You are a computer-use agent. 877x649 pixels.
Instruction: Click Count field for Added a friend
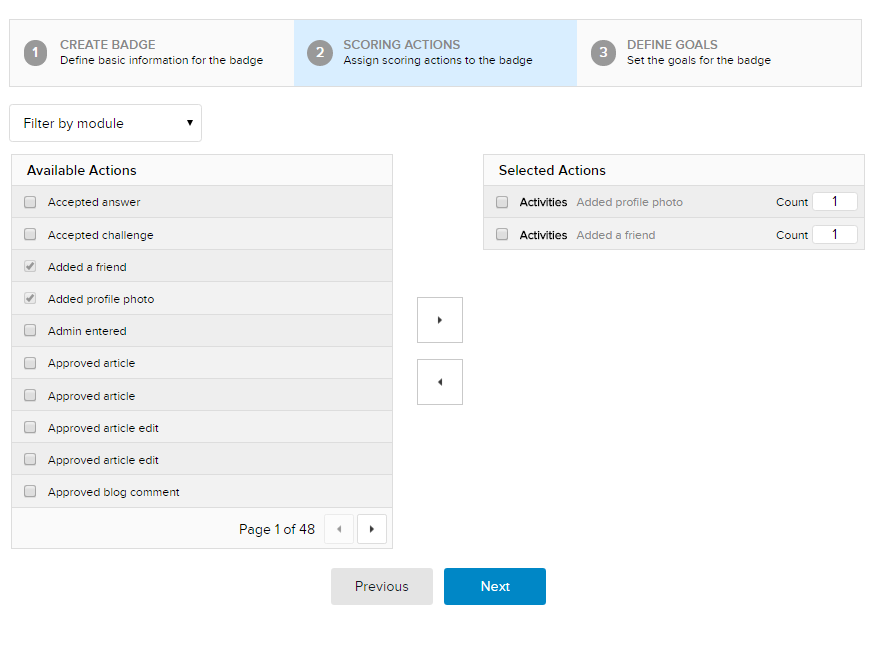coord(834,235)
